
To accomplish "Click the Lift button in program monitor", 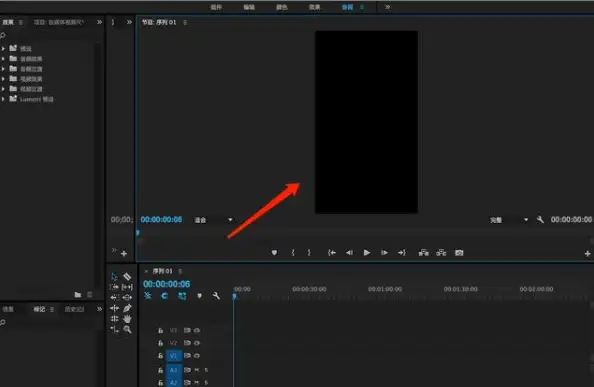I will 424,253.
